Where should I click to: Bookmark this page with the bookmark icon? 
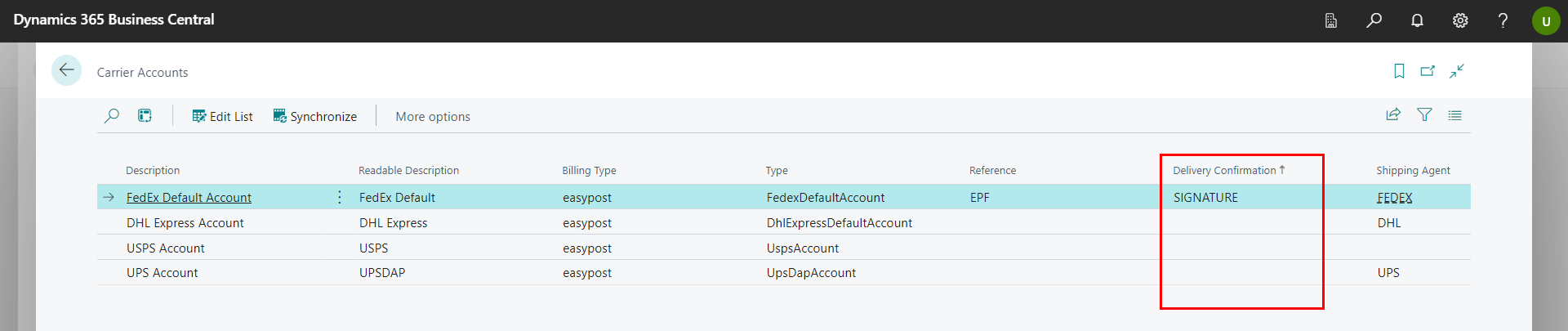tap(1399, 71)
